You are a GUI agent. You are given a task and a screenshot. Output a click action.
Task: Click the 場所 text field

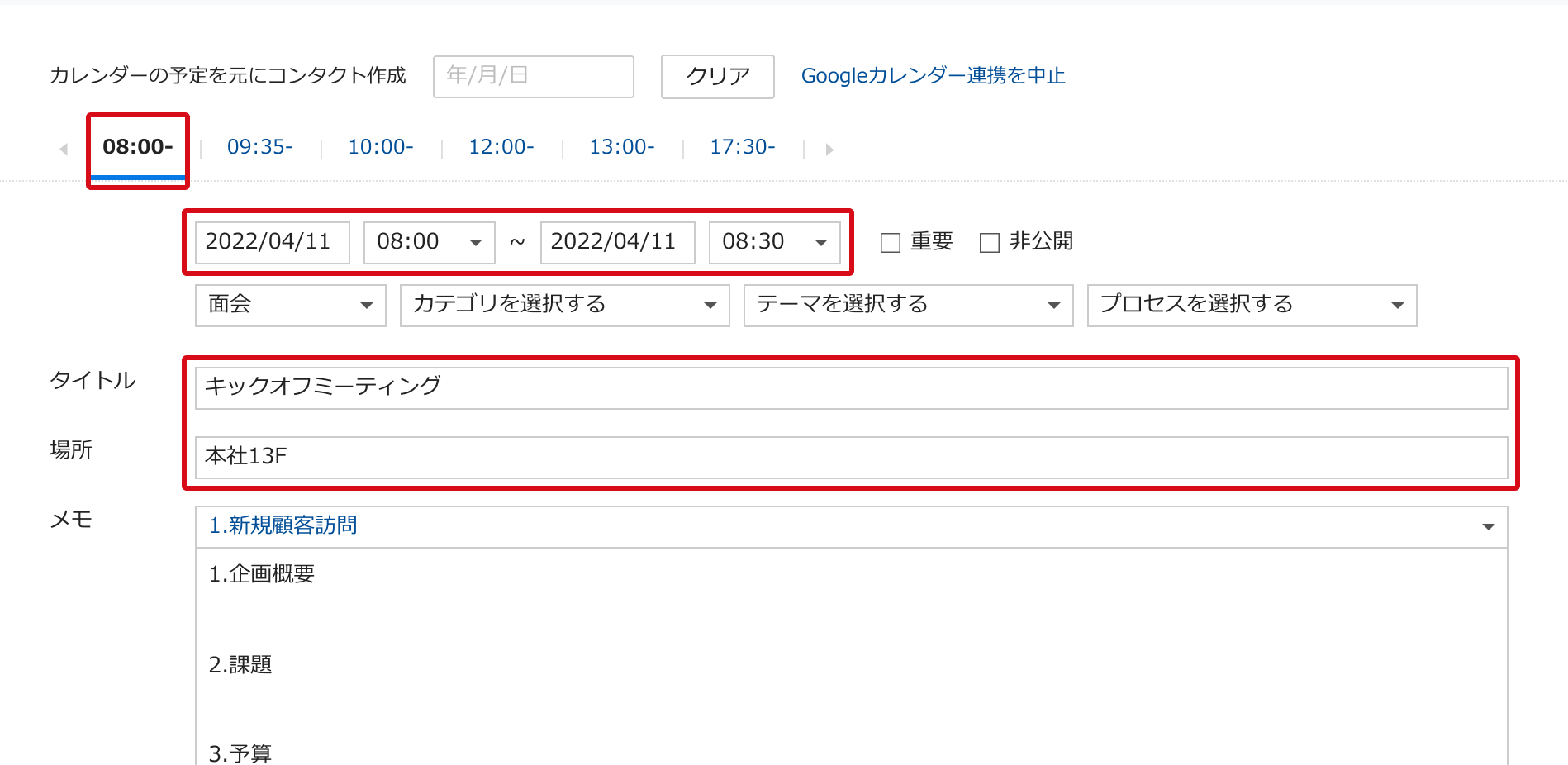coord(851,457)
